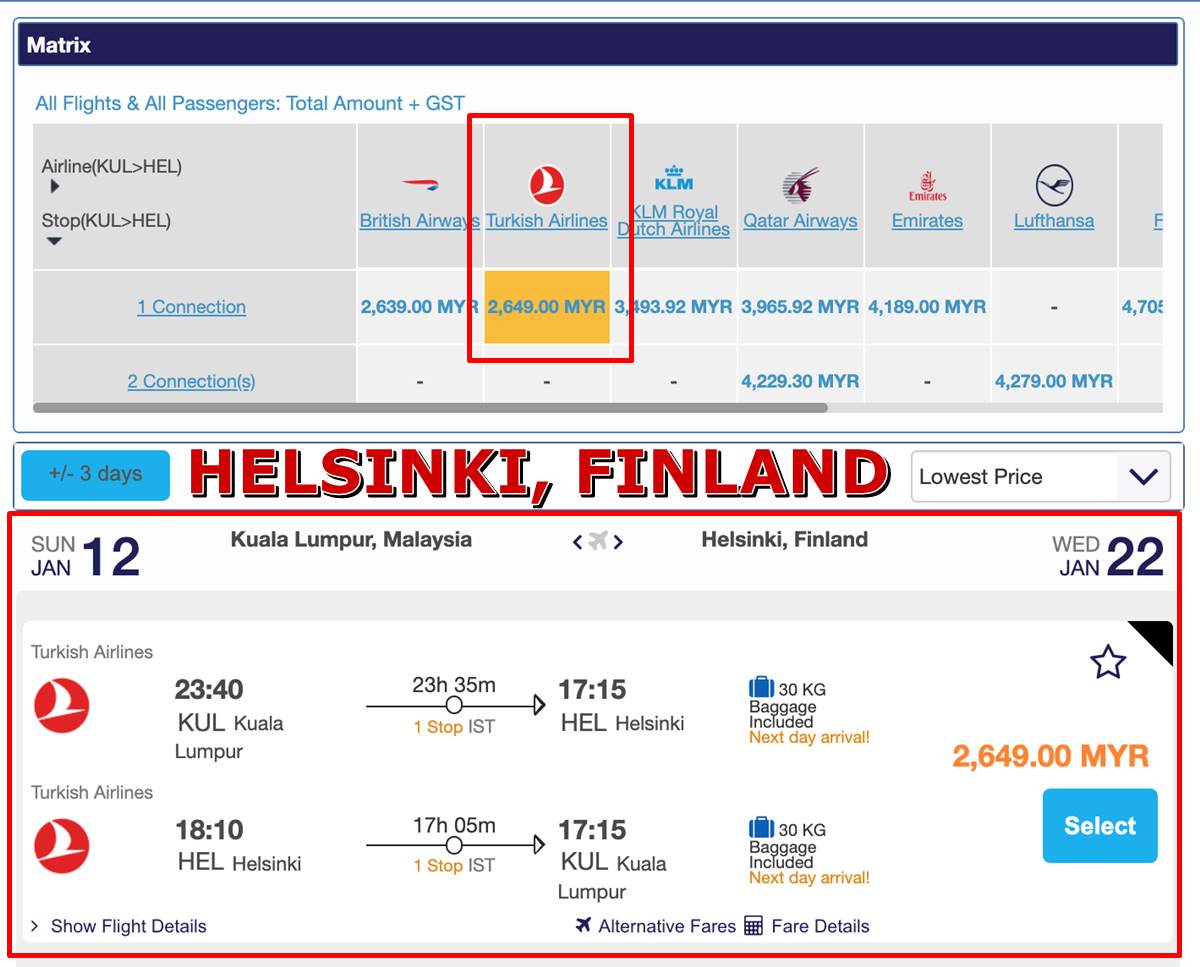This screenshot has height=967, width=1200.
Task: Select highlighted 2,649.00 MYR Turkish fare cell
Action: pyautogui.click(x=547, y=307)
